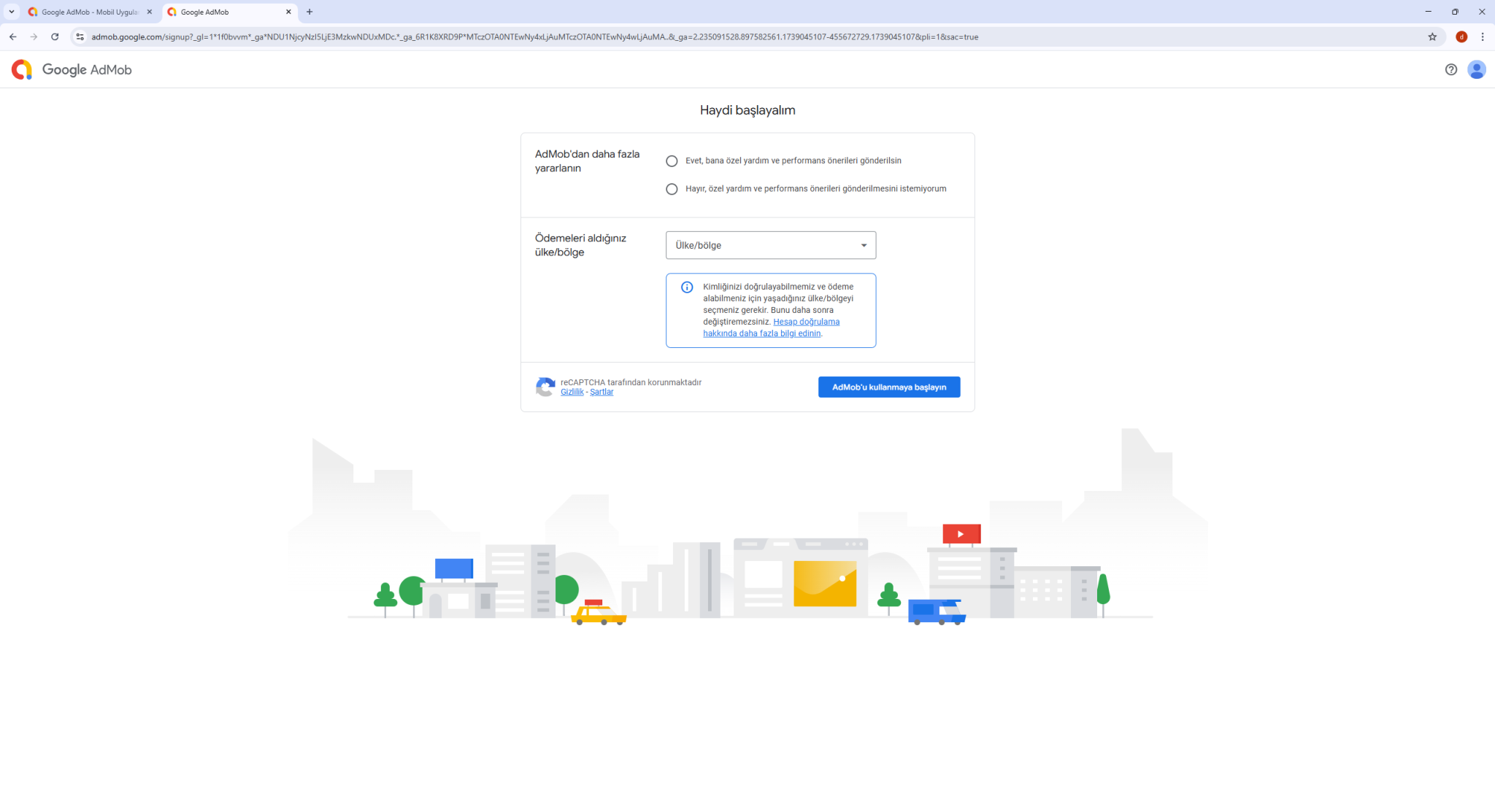Open the Google account avatar
The image size is (1495, 812).
tap(1476, 69)
